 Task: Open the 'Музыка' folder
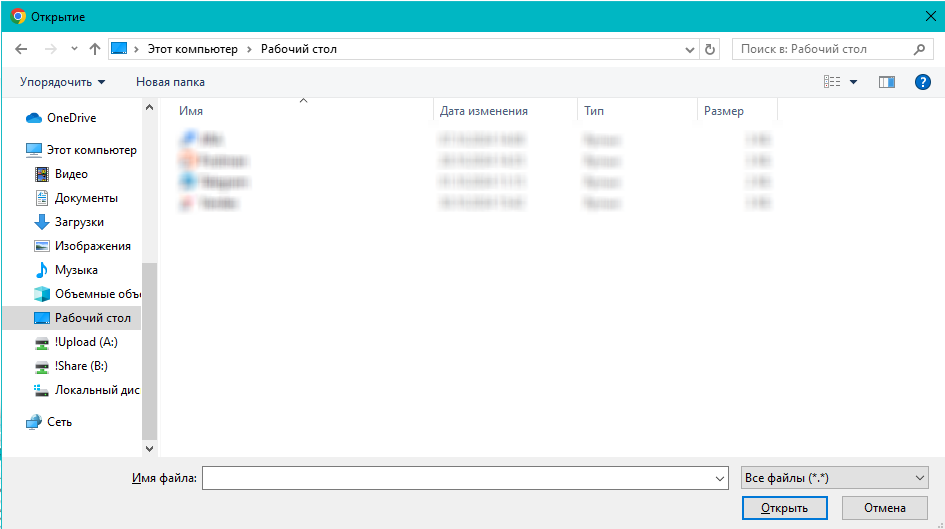pos(76,271)
